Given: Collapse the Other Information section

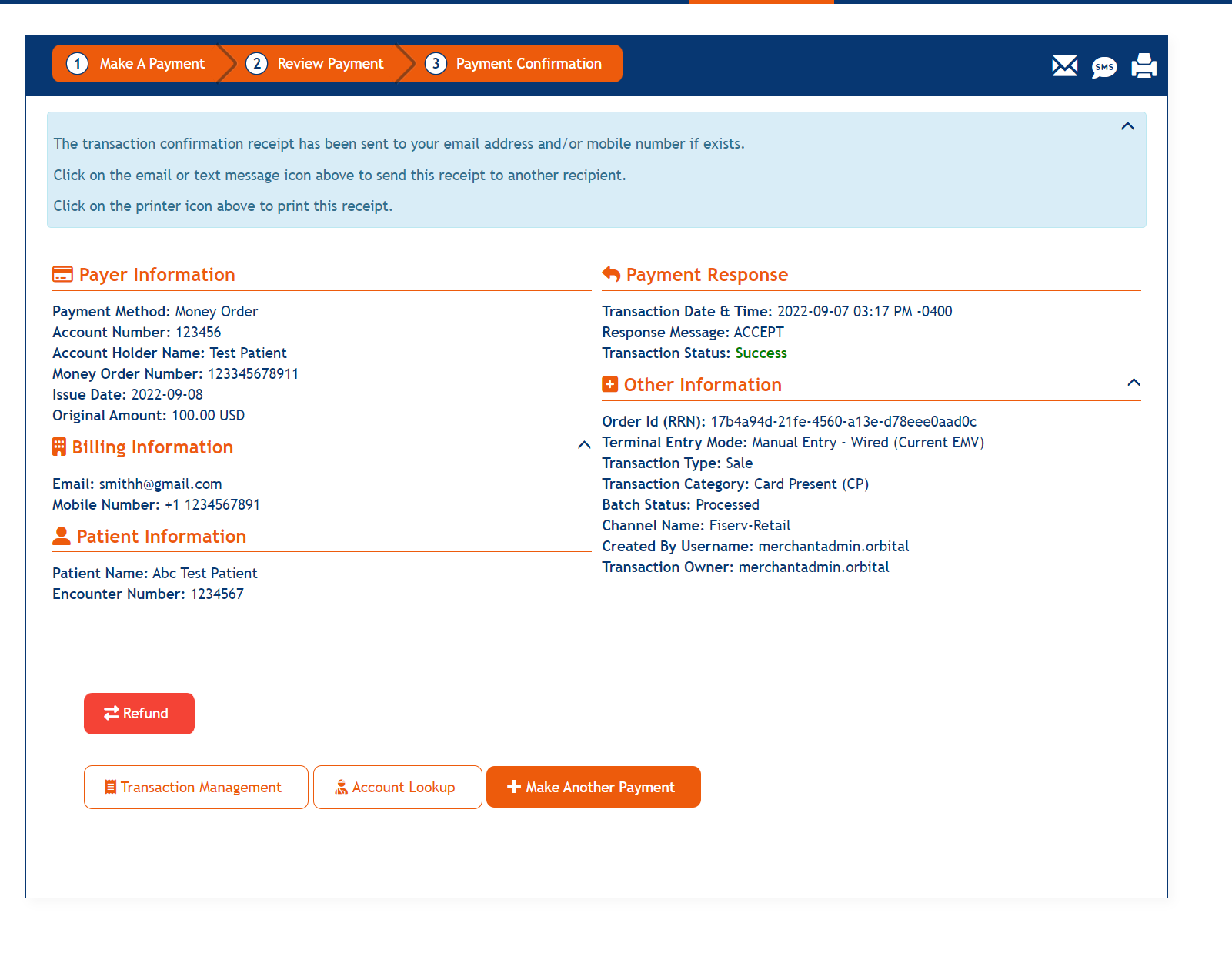Looking at the screenshot, I should [x=1133, y=382].
